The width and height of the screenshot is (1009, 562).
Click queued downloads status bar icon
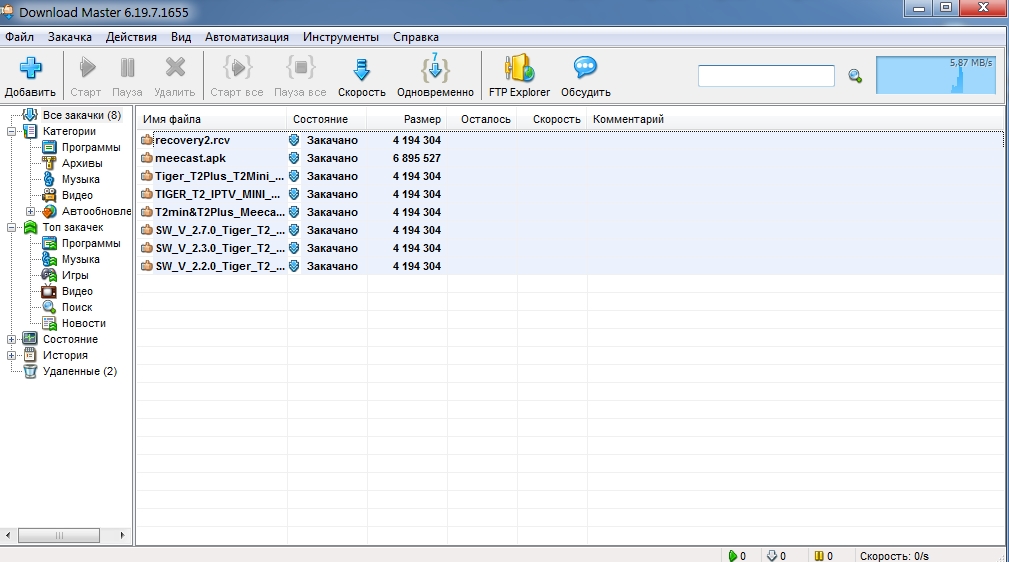point(772,556)
